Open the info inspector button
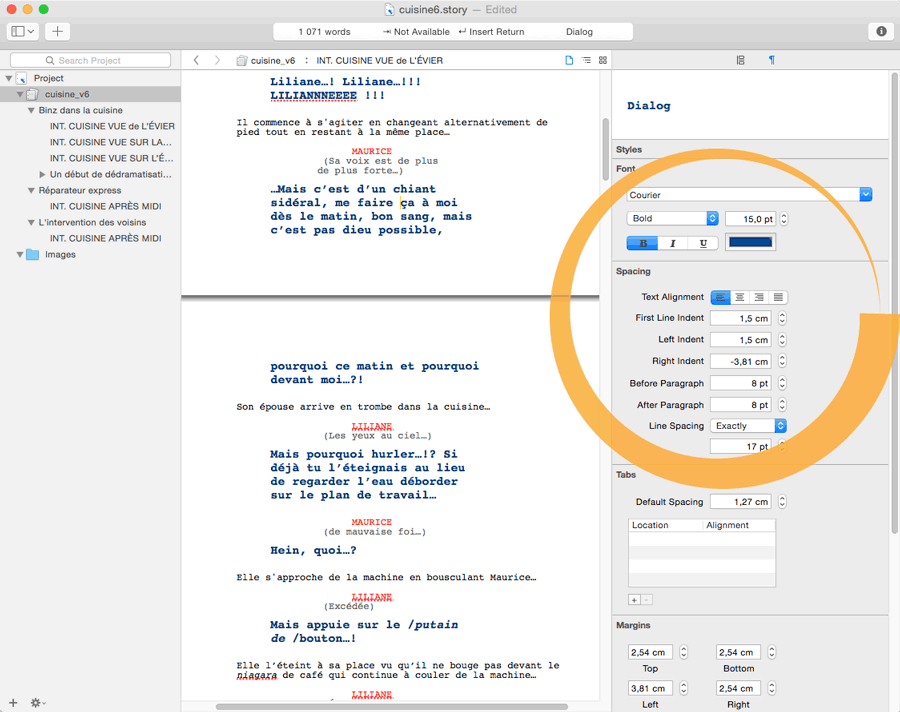Viewport: 900px width, 712px height. point(881,32)
